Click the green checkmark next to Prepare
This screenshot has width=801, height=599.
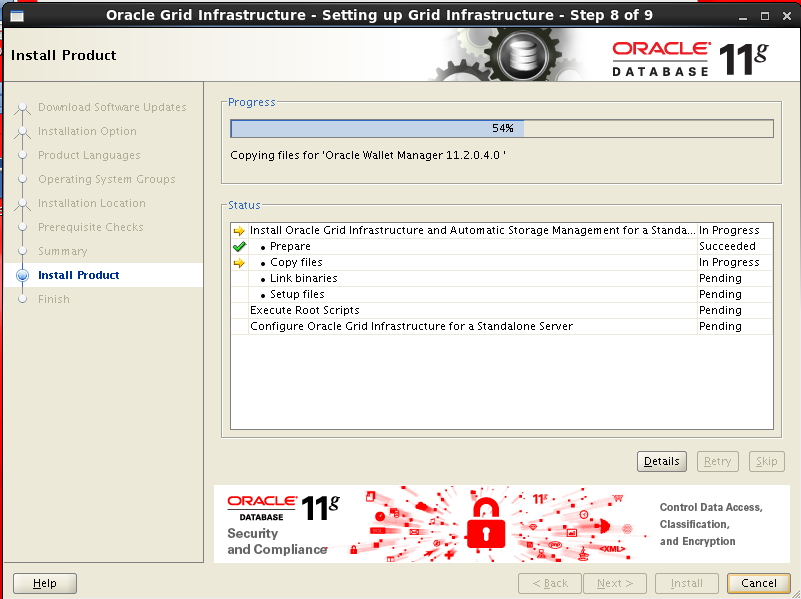(240, 246)
